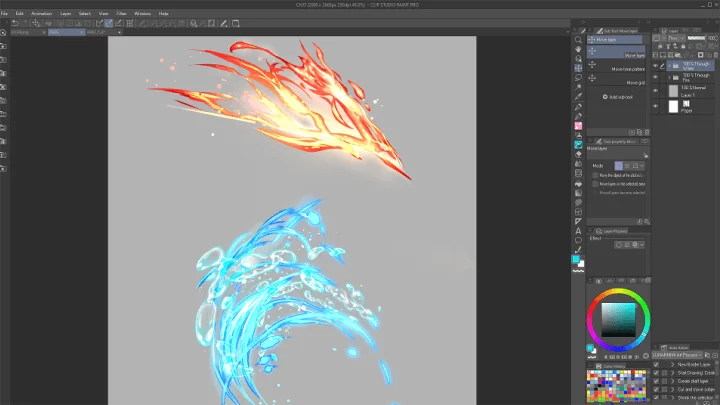
Task: Select the Eraser tool
Action: pyautogui.click(x=578, y=154)
